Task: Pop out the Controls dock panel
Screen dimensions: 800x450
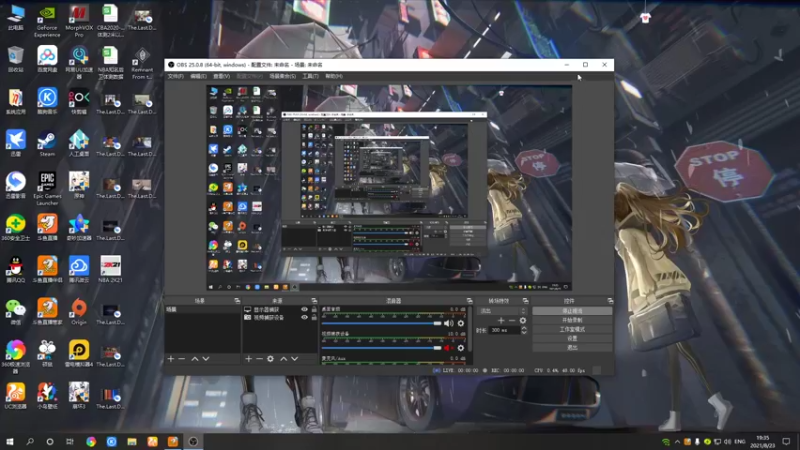Action: tap(609, 301)
